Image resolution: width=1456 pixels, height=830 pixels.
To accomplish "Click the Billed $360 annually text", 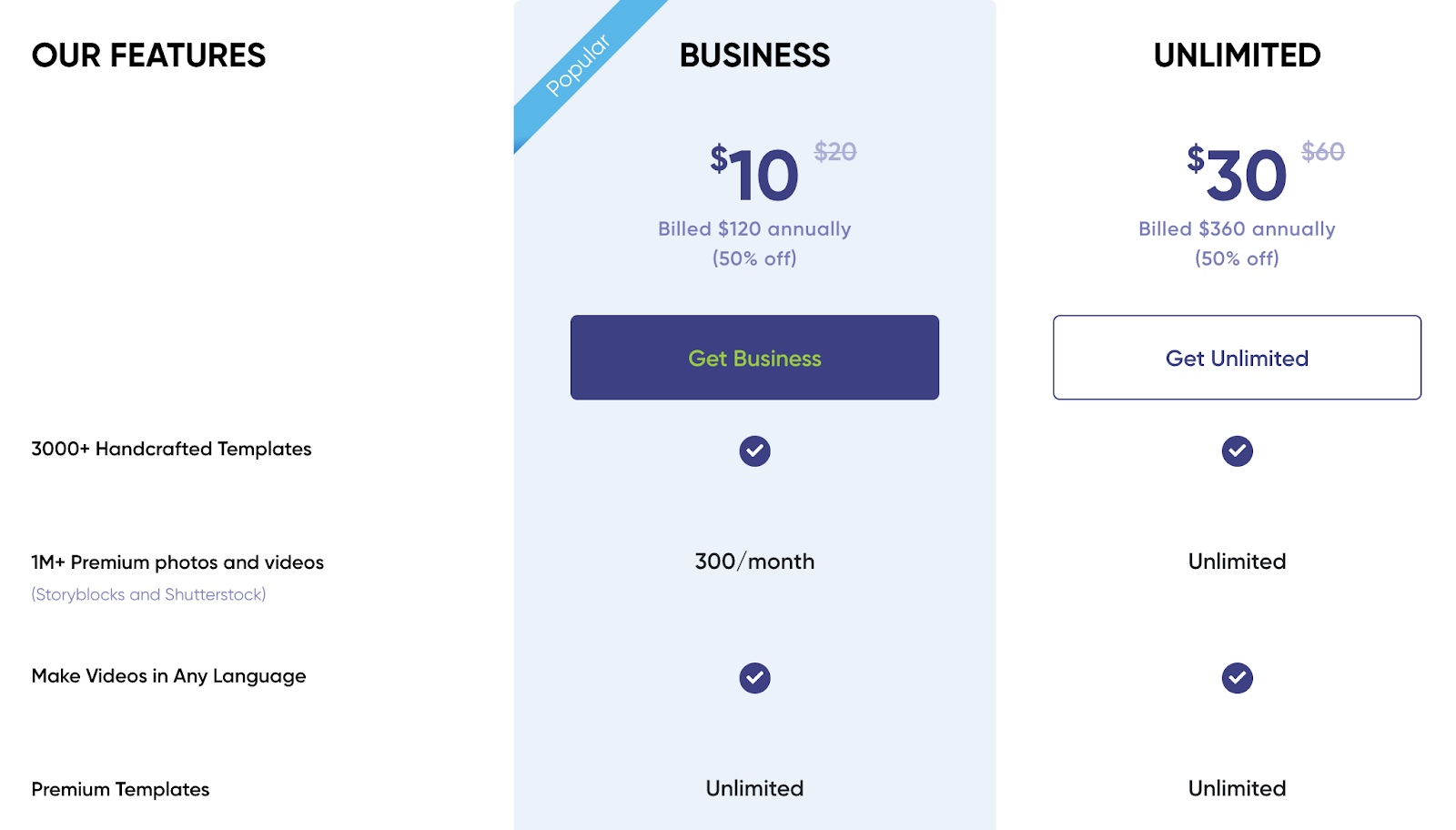I will tap(1237, 229).
